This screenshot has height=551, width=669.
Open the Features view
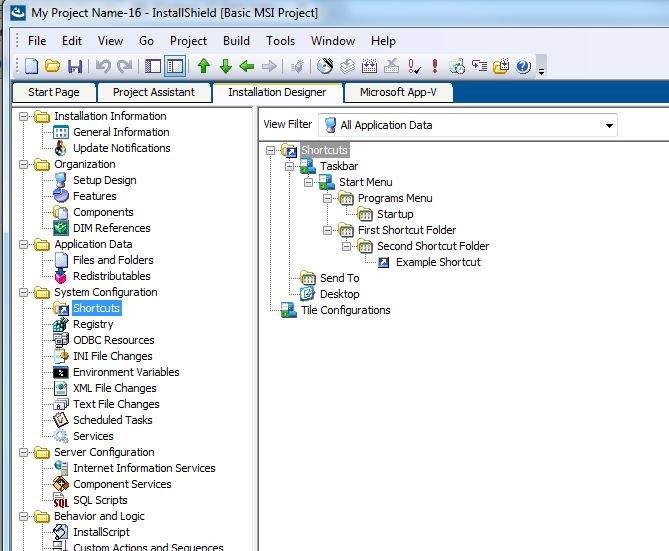pos(95,196)
